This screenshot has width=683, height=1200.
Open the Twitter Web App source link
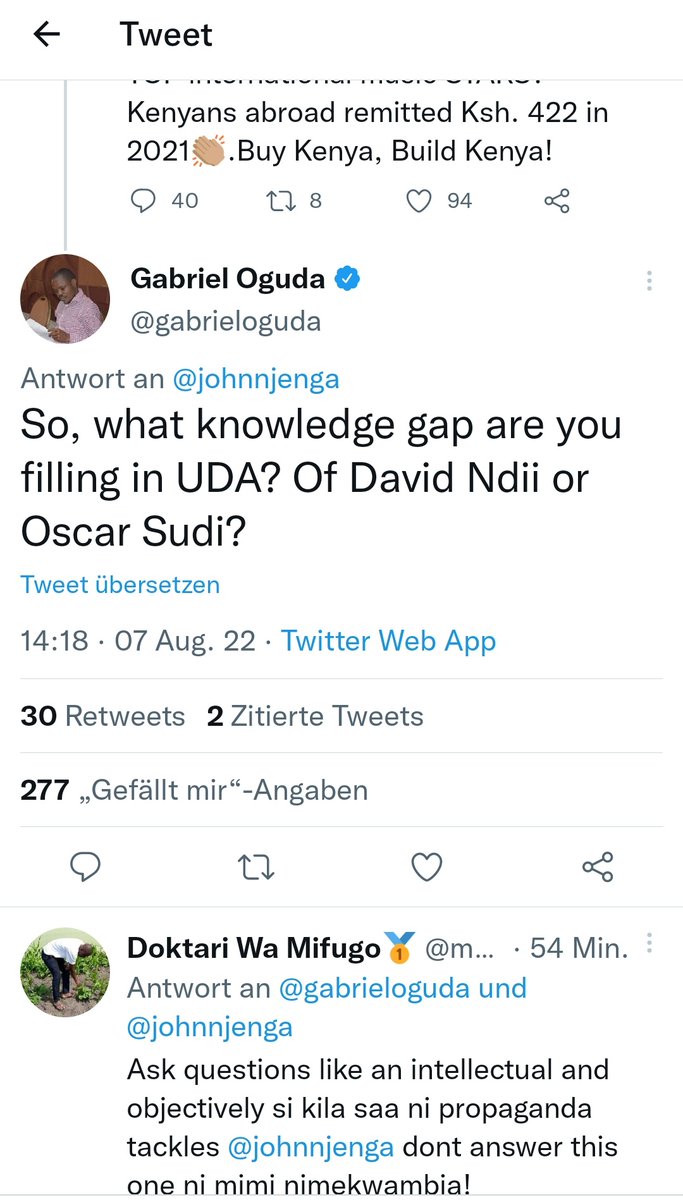(388, 641)
